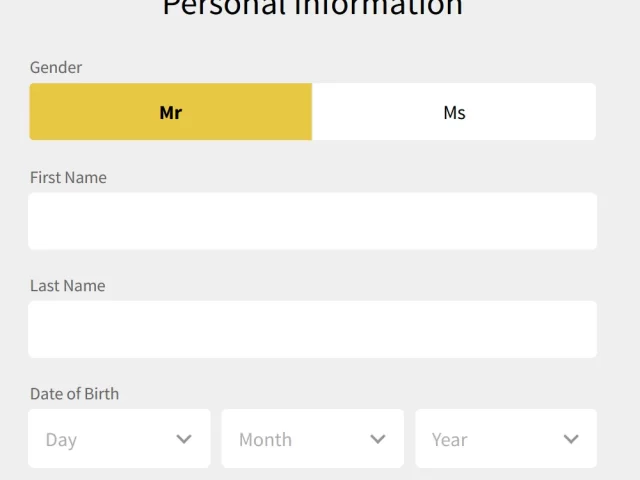The width and height of the screenshot is (640, 480).
Task: Click the yellow highlighted gender segment
Action: [x=171, y=112]
